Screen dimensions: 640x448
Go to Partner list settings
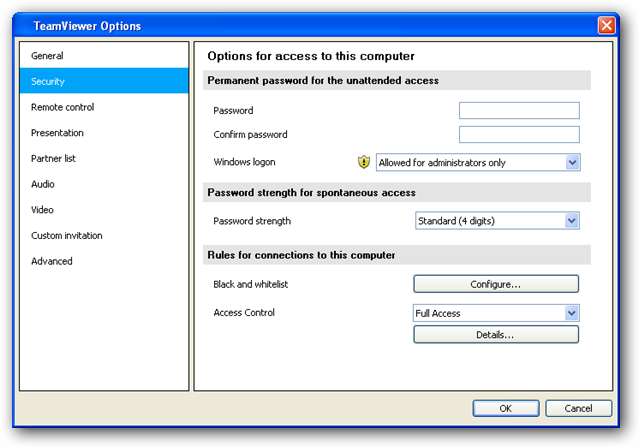point(53,159)
